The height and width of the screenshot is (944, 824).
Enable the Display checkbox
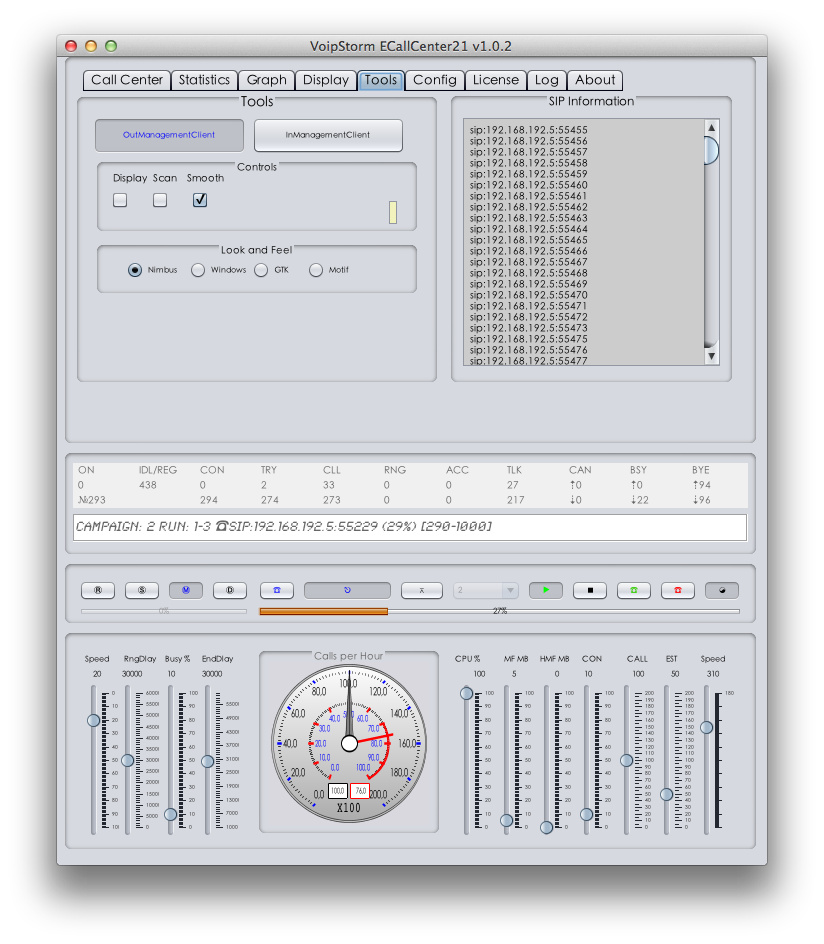pos(120,200)
